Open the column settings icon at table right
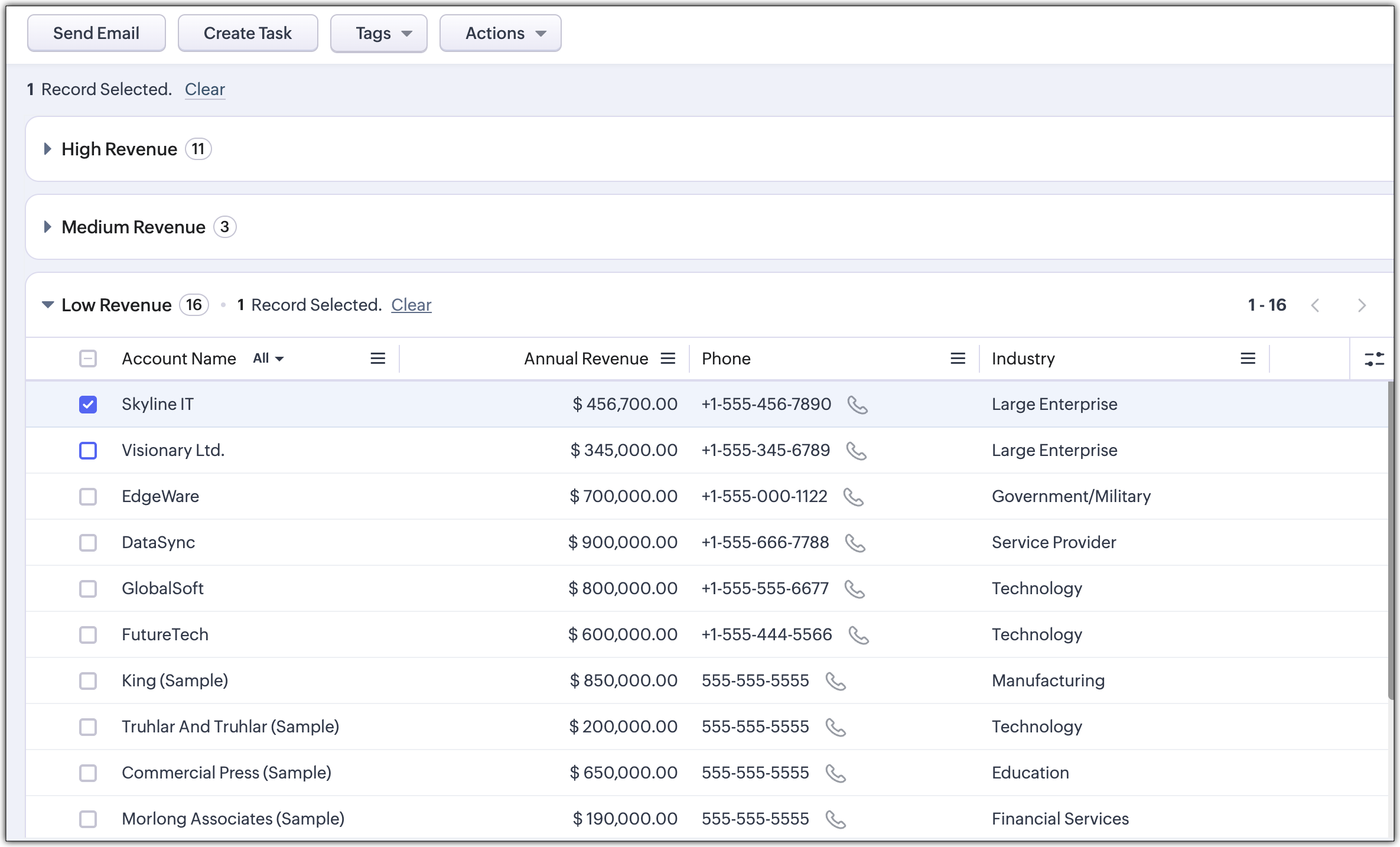This screenshot has height=847, width=1400. (x=1374, y=359)
